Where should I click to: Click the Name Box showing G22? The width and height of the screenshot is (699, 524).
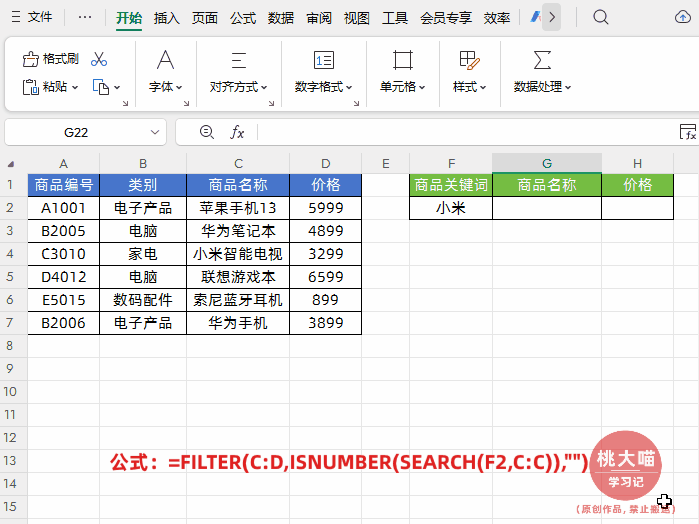[76, 132]
